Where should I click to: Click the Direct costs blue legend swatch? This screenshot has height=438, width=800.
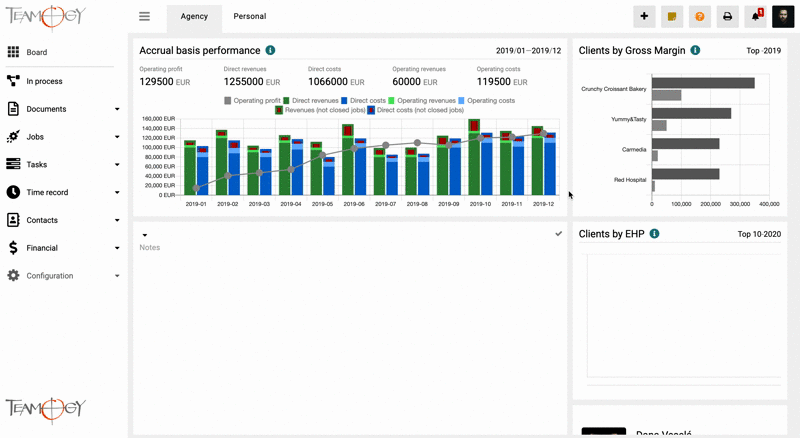coord(345,101)
